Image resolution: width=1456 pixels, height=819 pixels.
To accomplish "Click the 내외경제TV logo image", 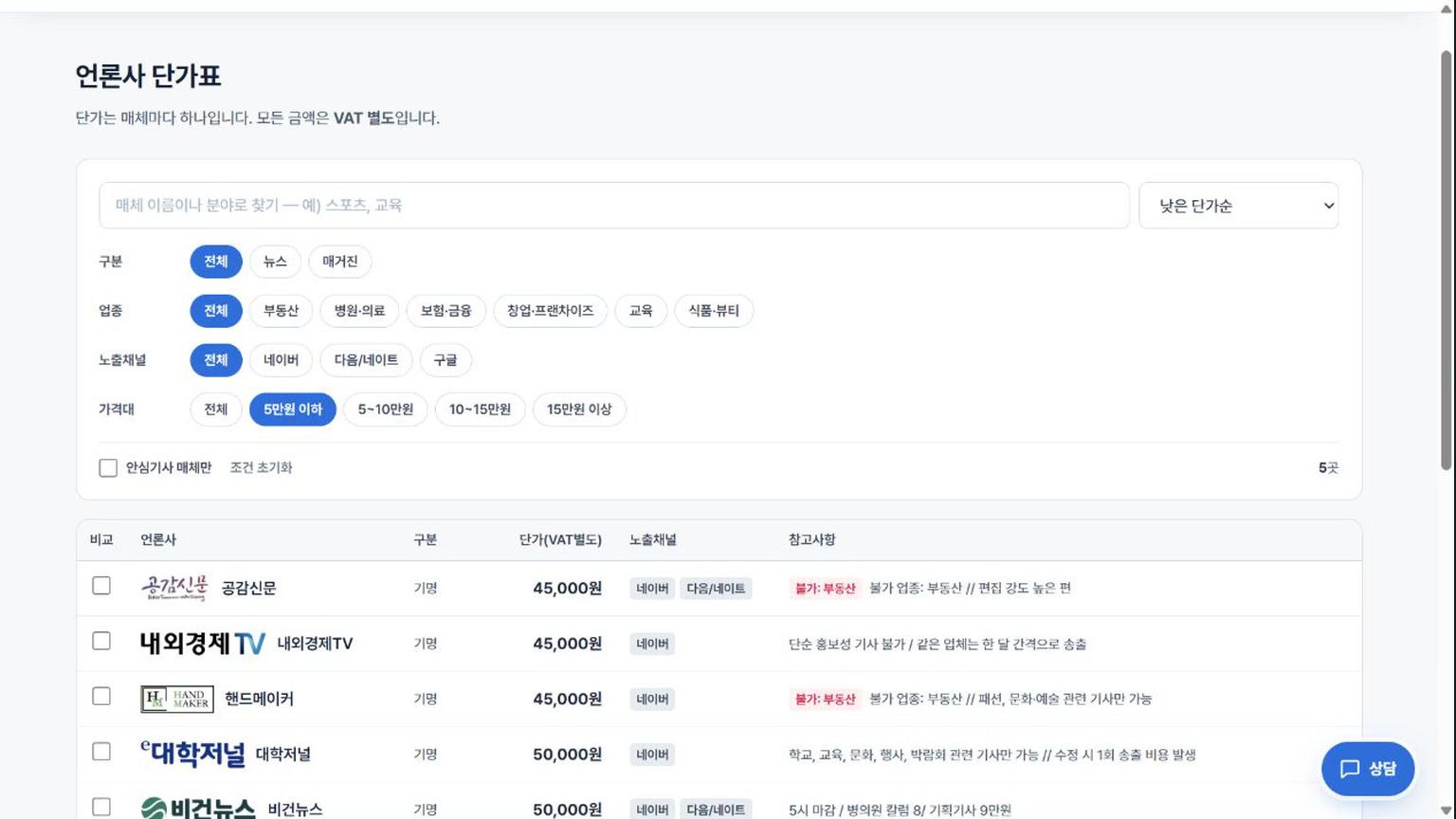I will [x=203, y=644].
